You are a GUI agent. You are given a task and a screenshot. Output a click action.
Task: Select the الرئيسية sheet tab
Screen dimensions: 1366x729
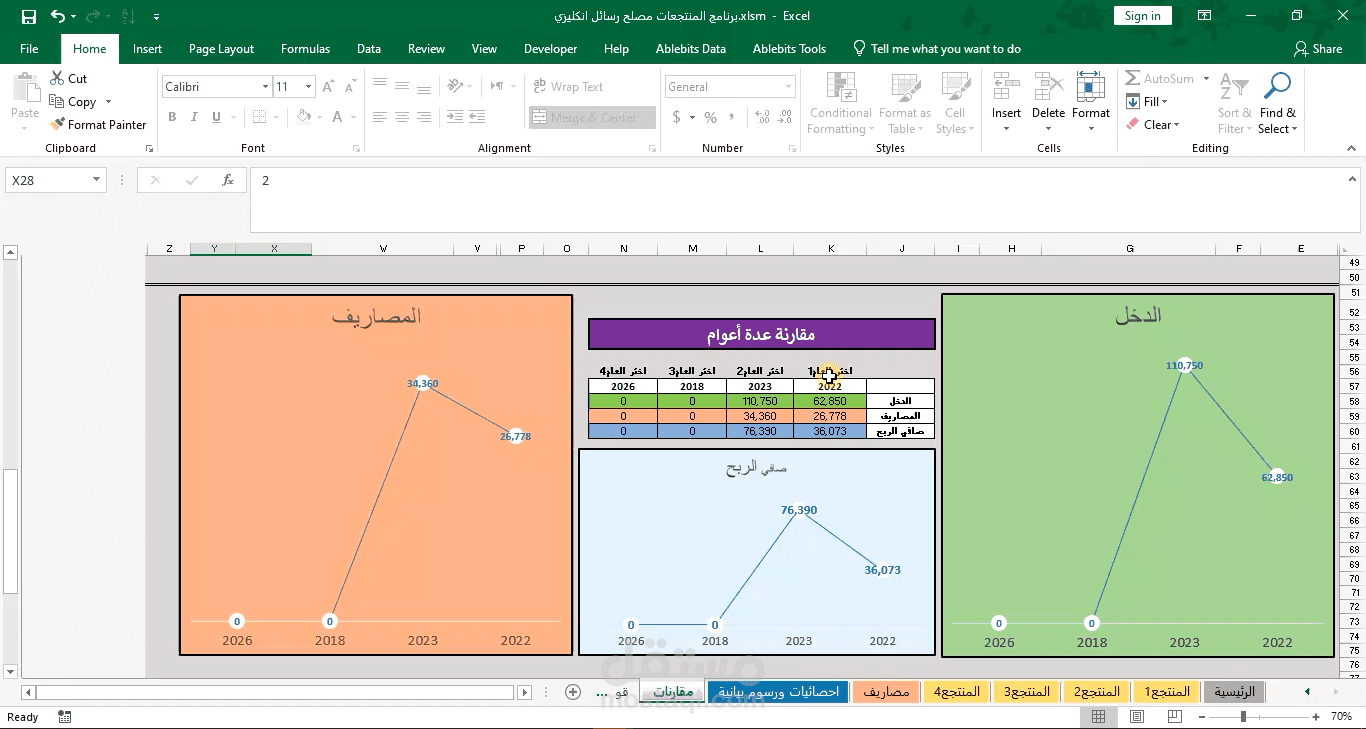point(1234,691)
